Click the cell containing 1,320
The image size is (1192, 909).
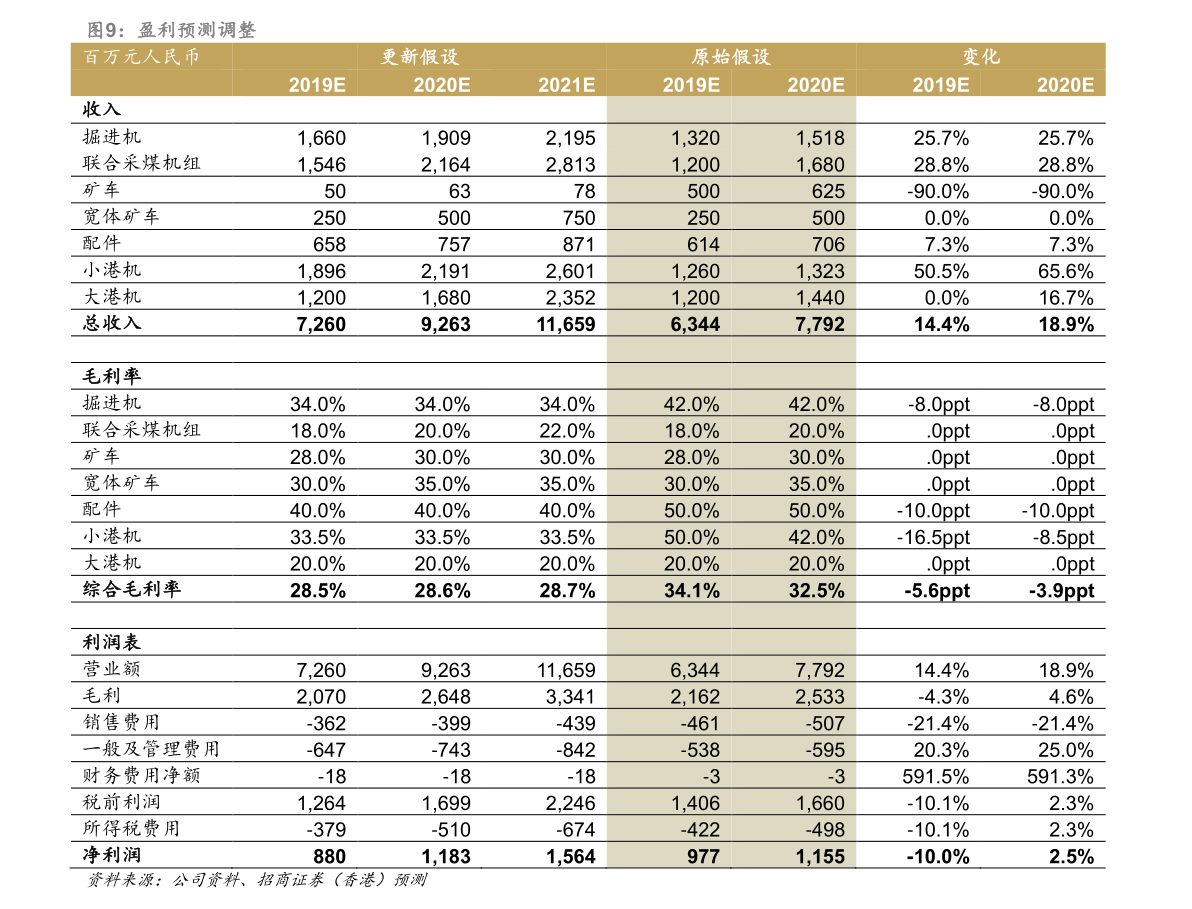pyautogui.click(x=695, y=139)
